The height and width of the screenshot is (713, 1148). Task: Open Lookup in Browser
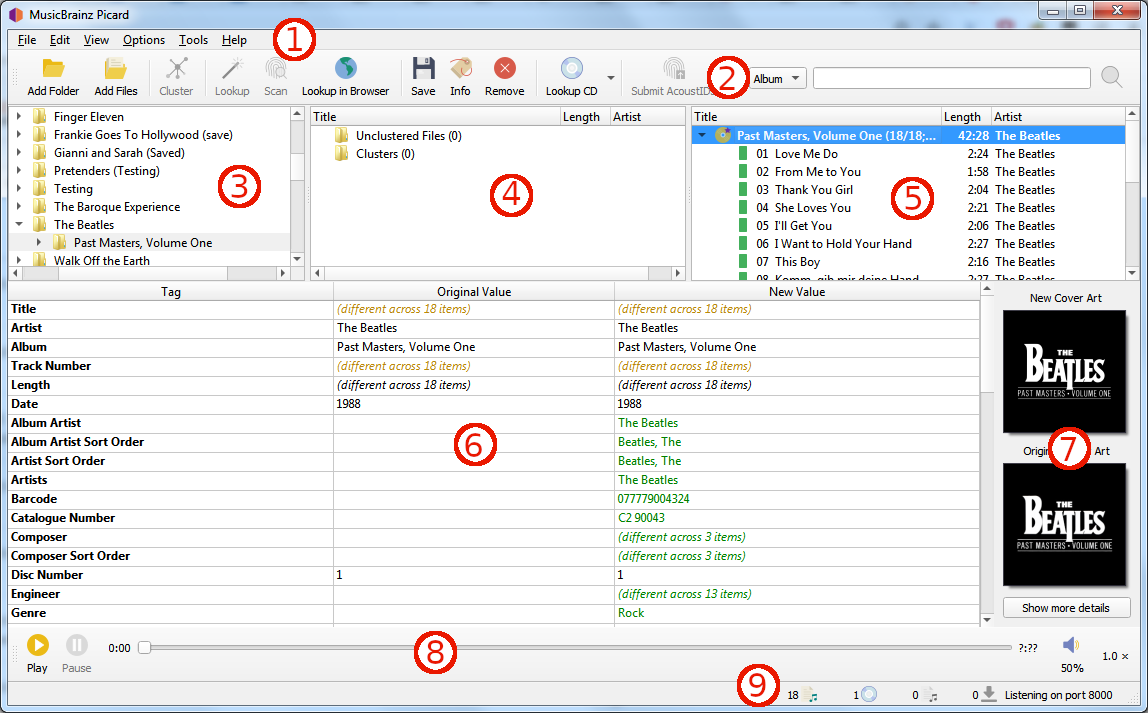coord(345,69)
